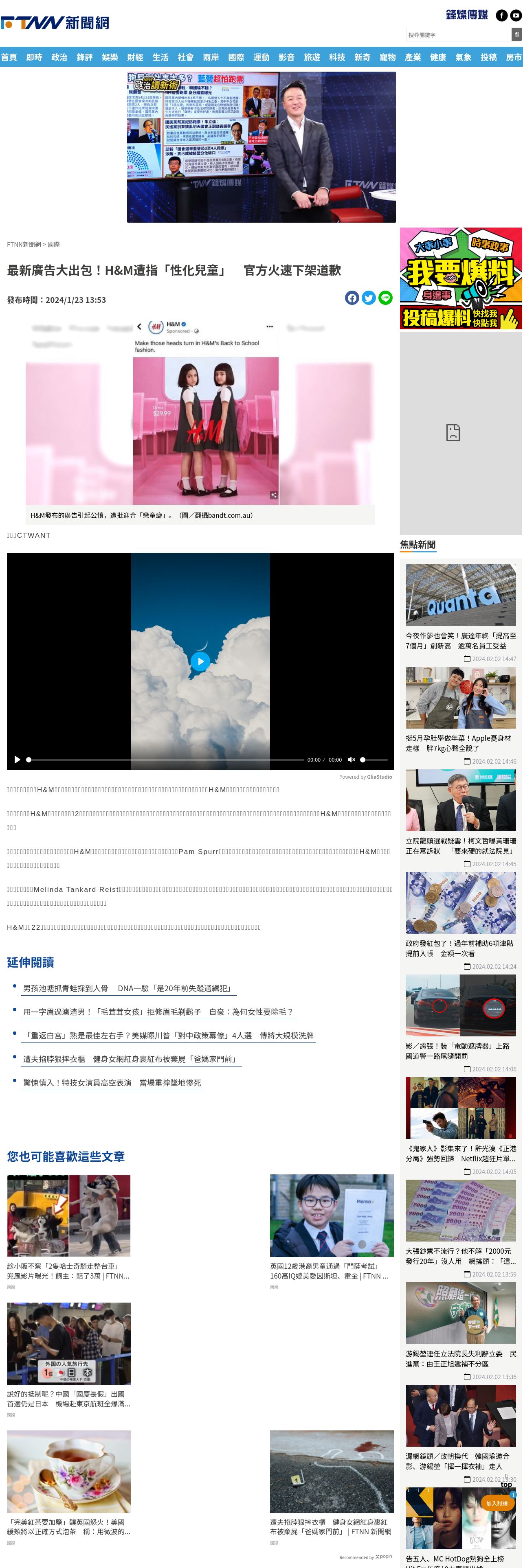Open the 兩岸 nav item
Image resolution: width=523 pixels, height=1568 pixels.
(x=211, y=57)
